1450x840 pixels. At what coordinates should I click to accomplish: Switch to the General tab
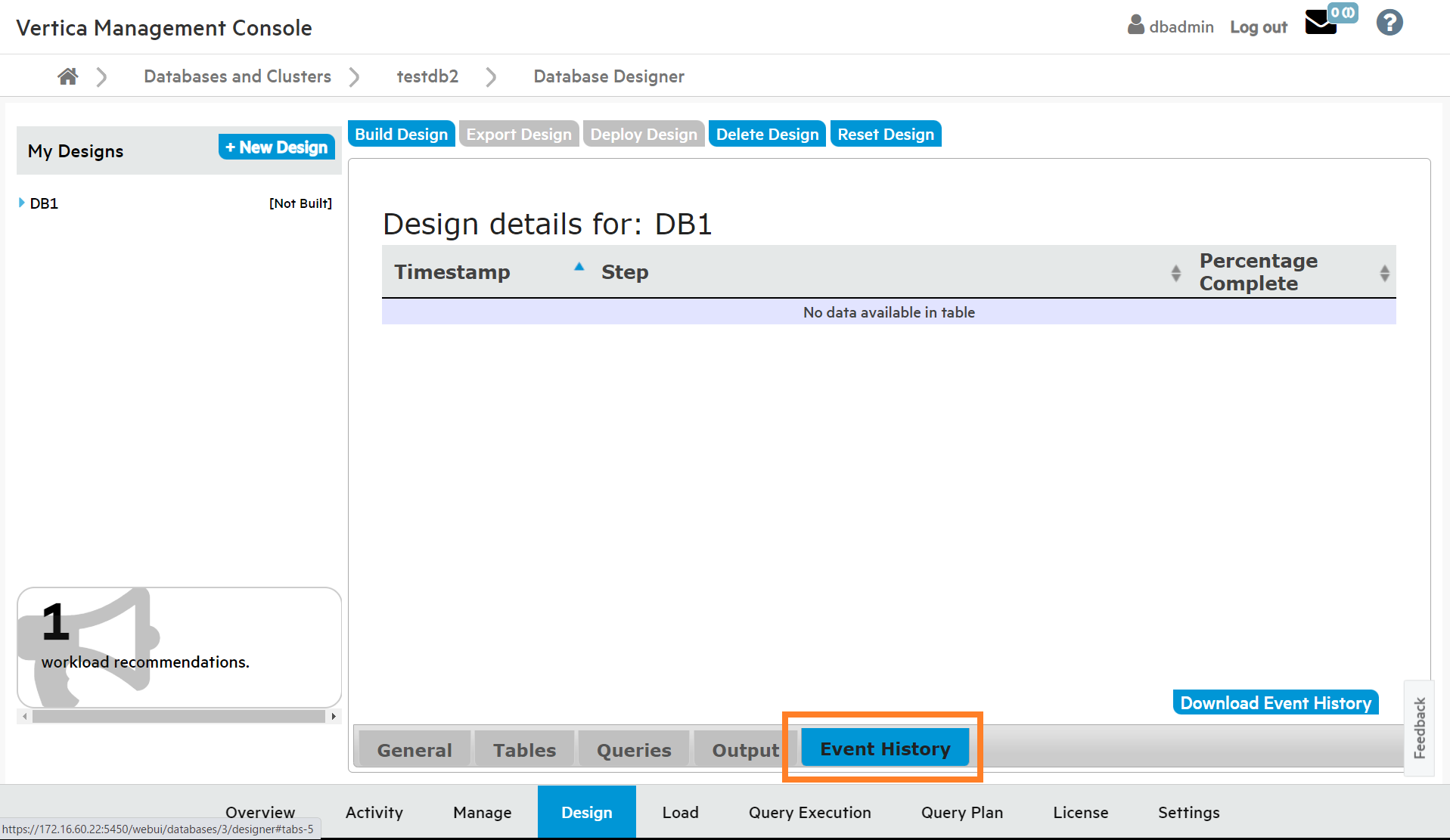click(415, 750)
